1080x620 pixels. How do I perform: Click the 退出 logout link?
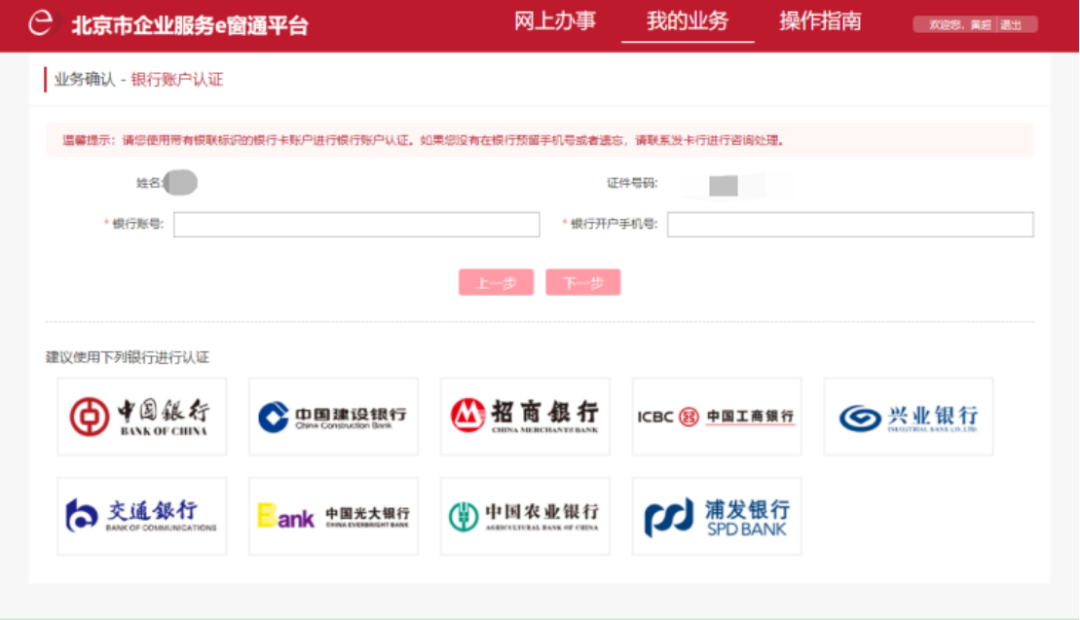click(x=1010, y=25)
